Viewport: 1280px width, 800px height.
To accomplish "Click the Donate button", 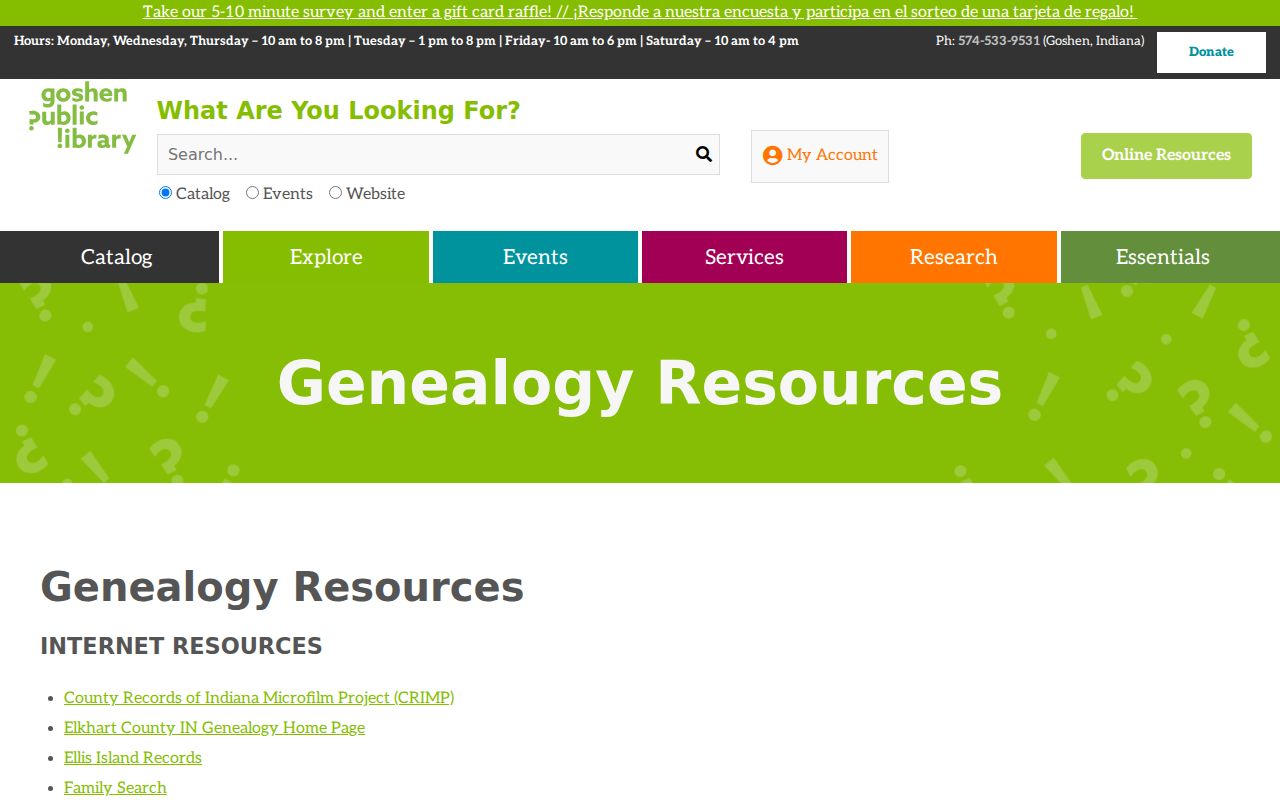I will point(1211,52).
